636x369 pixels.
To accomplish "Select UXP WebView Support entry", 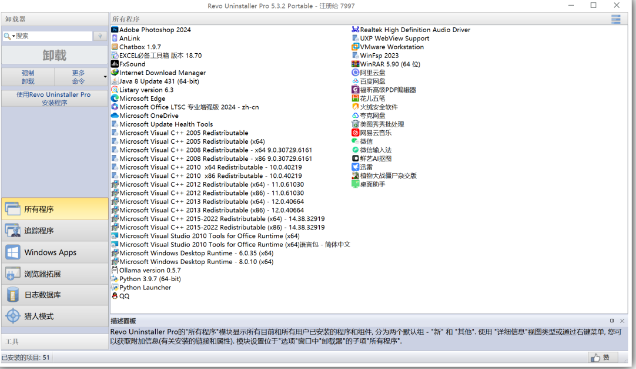I will tap(391, 38).
